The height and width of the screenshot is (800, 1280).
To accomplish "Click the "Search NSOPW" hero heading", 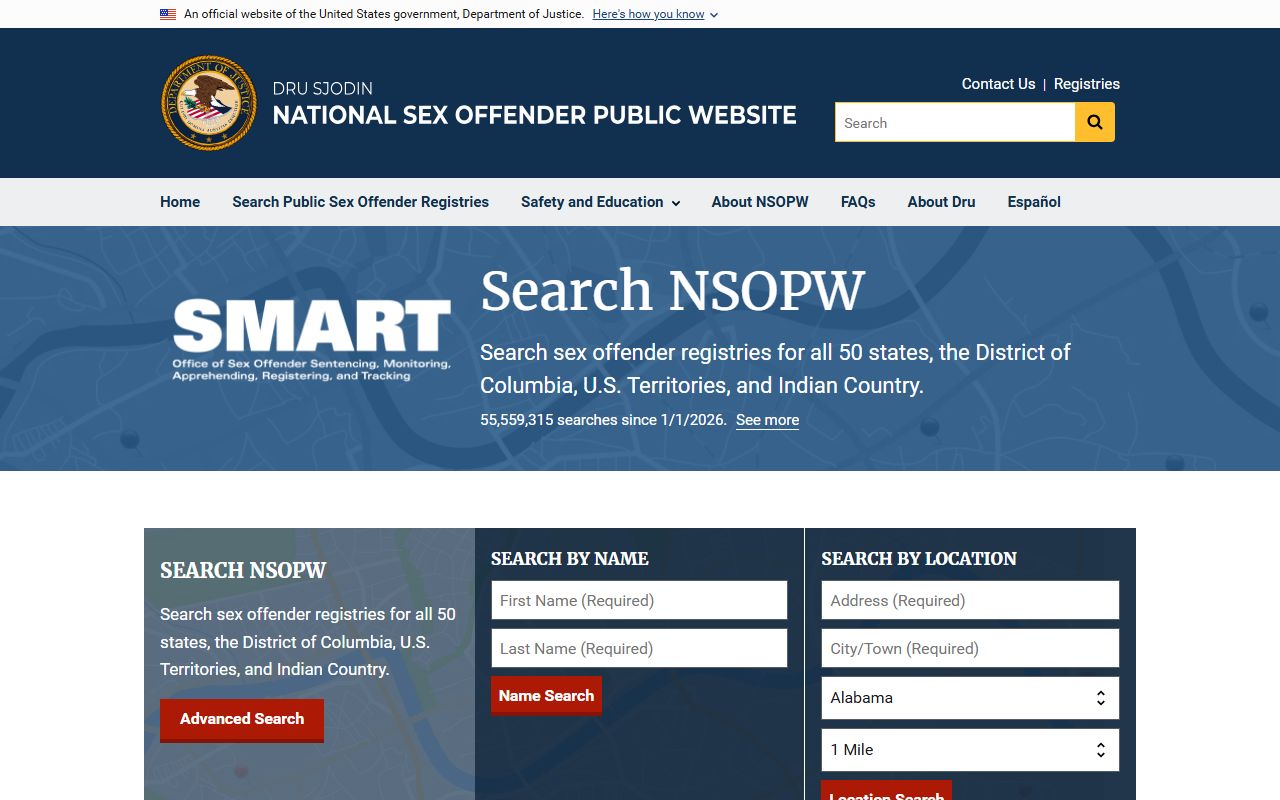I will pos(672,290).
